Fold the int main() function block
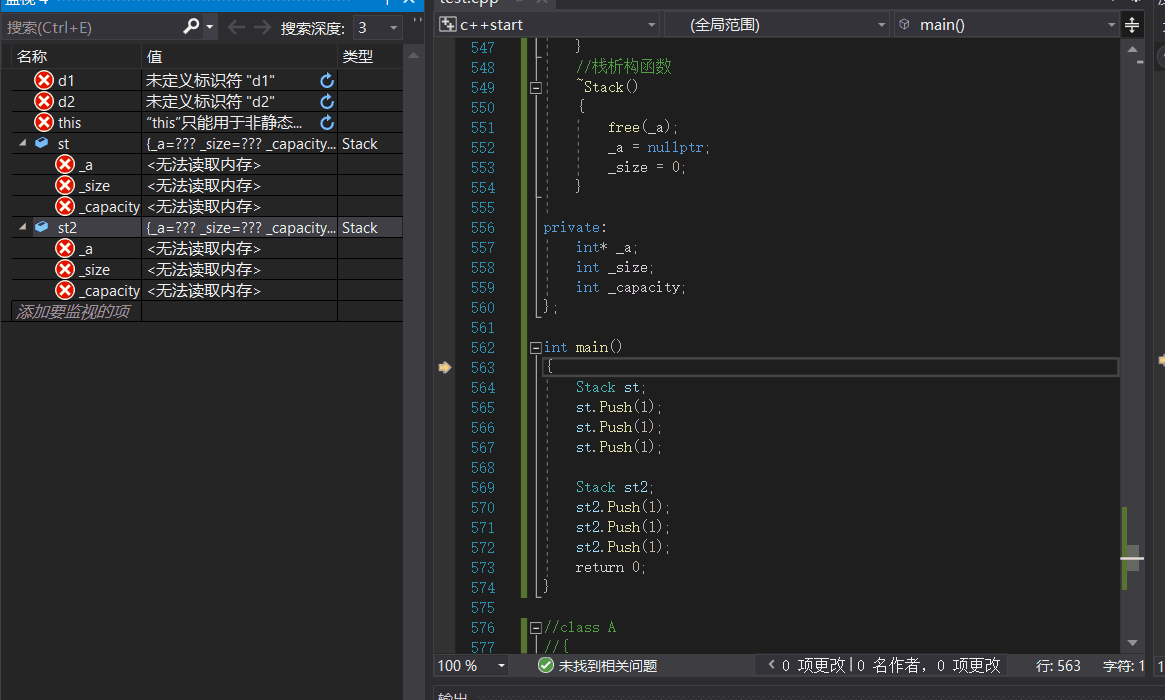 tap(536, 348)
